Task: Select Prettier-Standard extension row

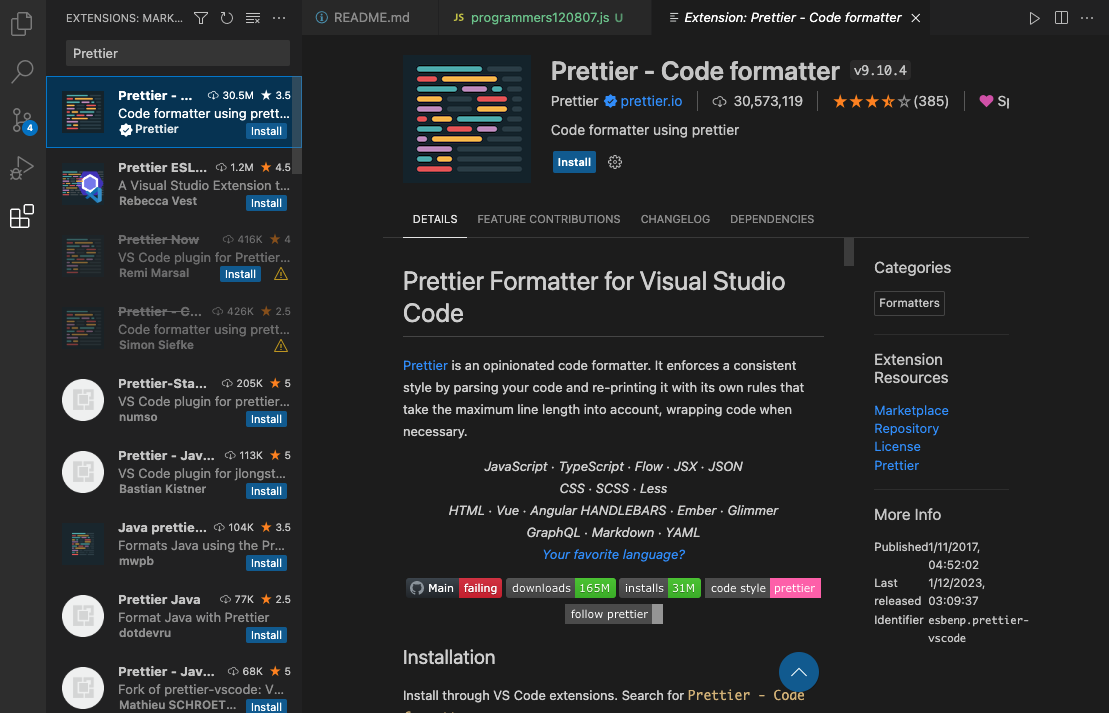Action: (x=174, y=400)
